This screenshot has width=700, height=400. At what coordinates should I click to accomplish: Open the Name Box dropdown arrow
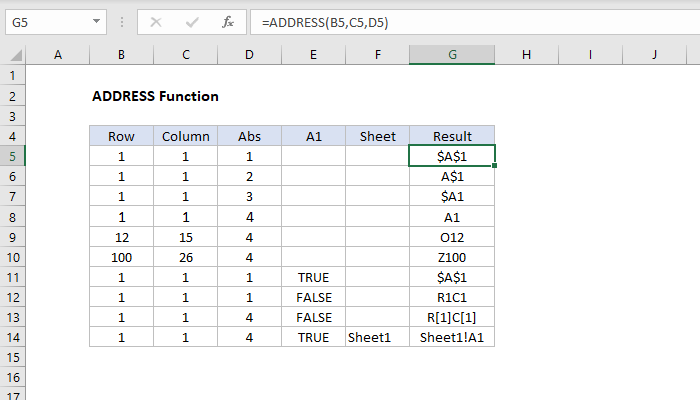94,20
